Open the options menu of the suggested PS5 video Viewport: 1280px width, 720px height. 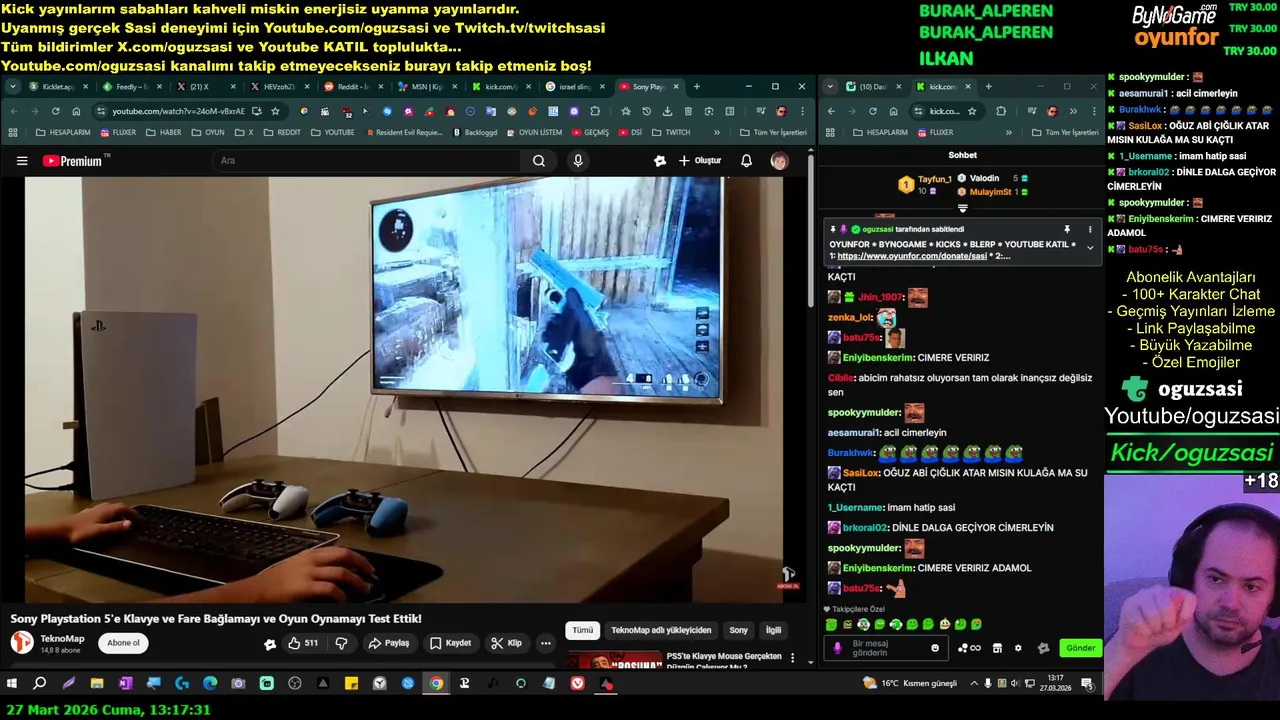tap(793, 659)
